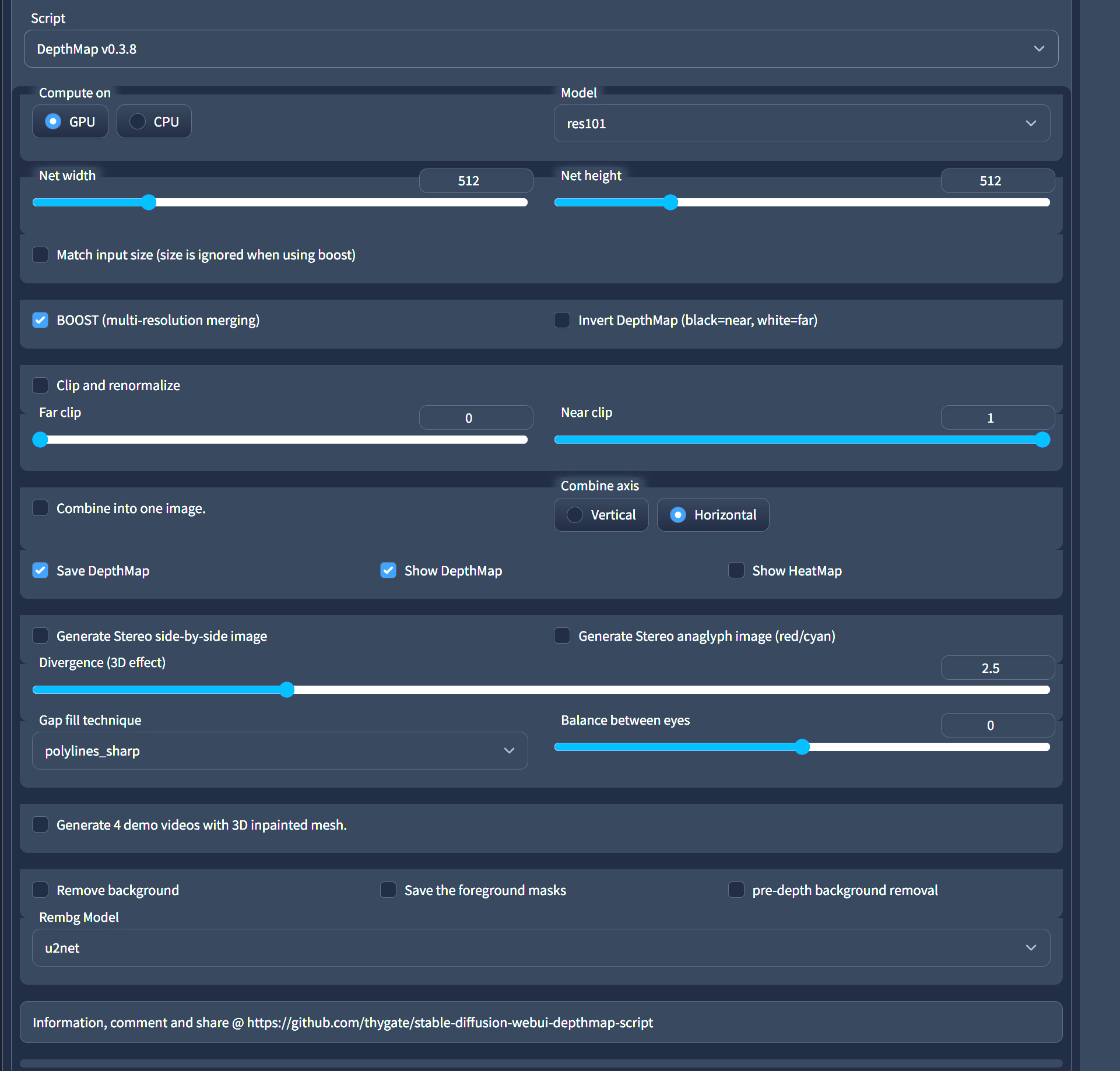The image size is (1120, 1071).
Task: Enable pre-depth background removal checkbox
Action: click(x=736, y=890)
